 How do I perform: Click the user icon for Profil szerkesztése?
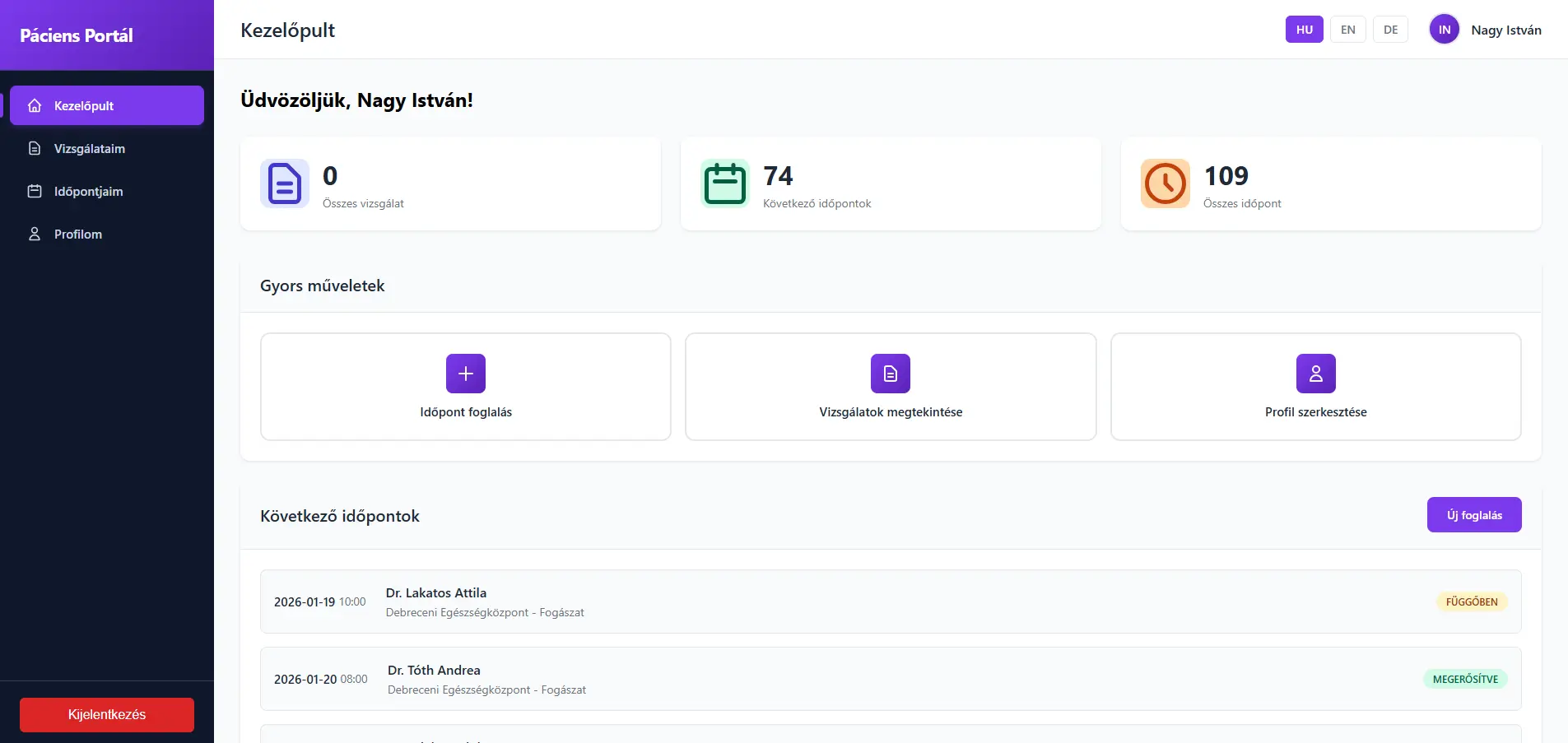[x=1315, y=374]
